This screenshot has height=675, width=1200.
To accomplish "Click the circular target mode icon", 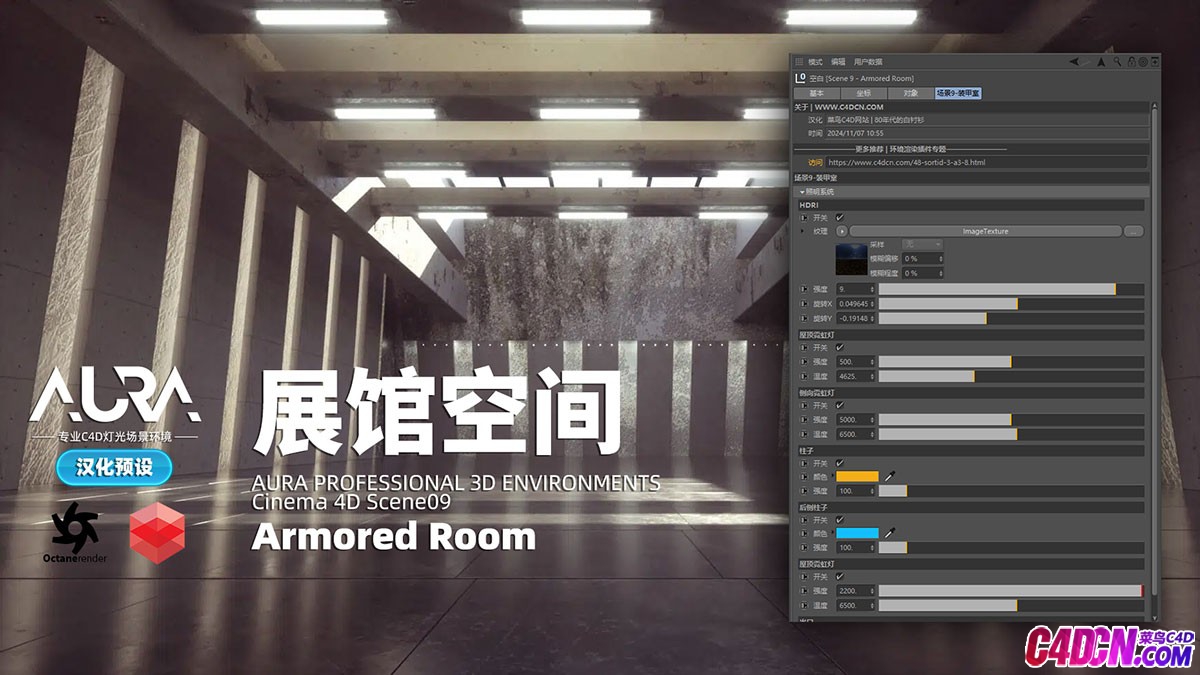I will tap(1142, 62).
